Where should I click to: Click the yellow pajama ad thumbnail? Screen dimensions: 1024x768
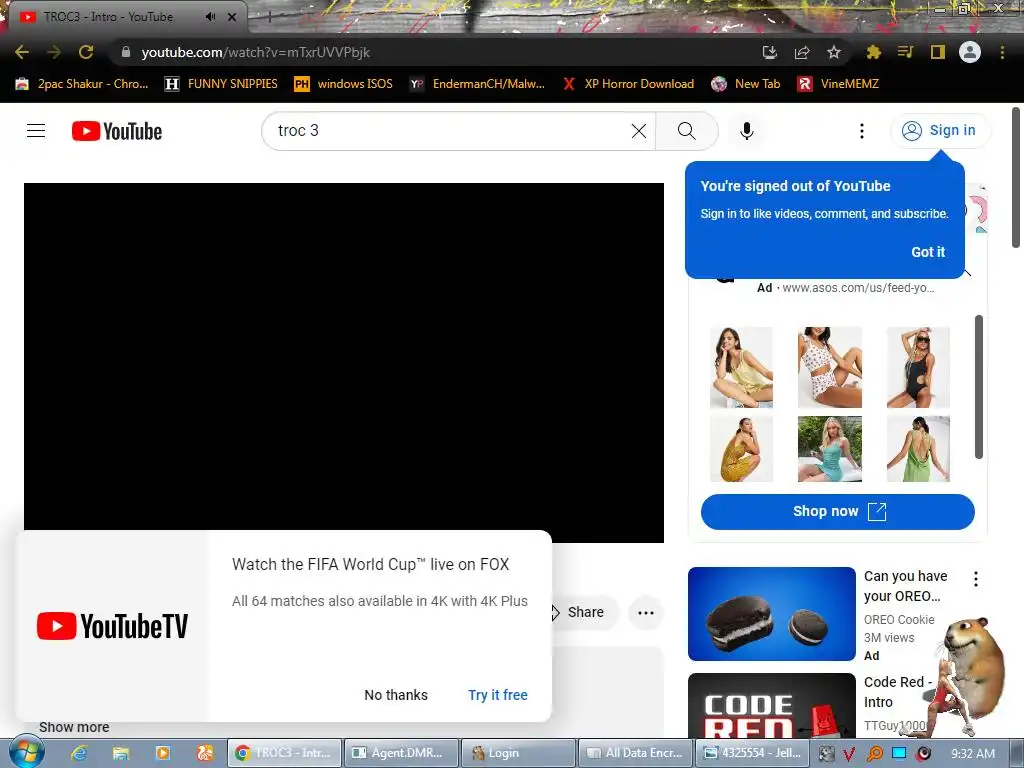pos(741,367)
